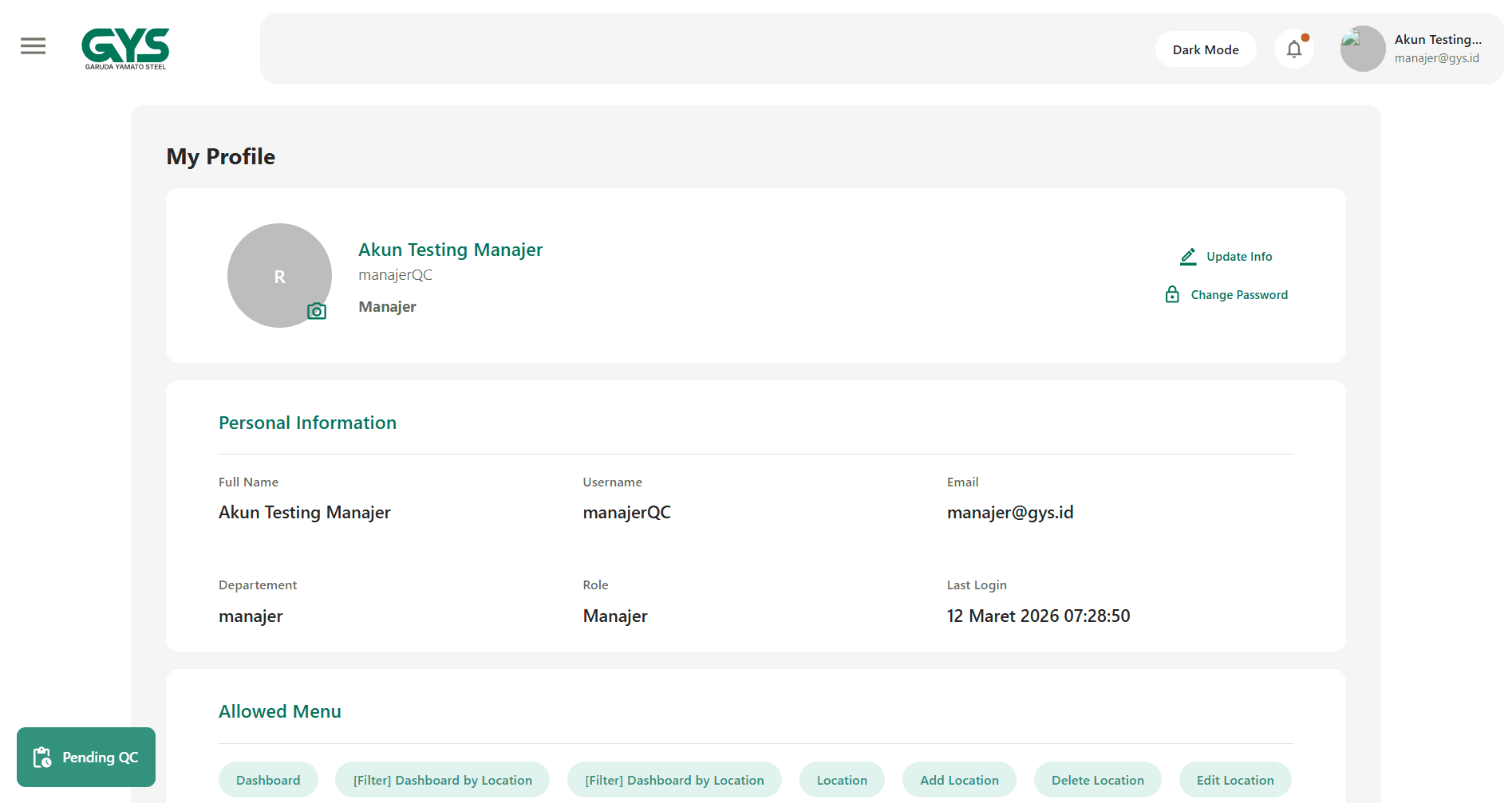Click the GYS Garuda Yamato Steel logo

coord(125,49)
